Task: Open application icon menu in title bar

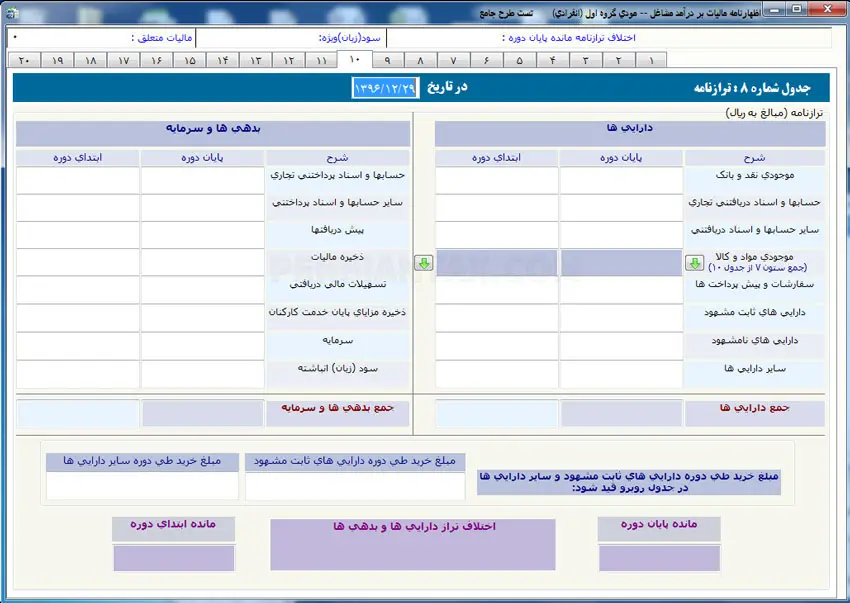Action: [12, 13]
